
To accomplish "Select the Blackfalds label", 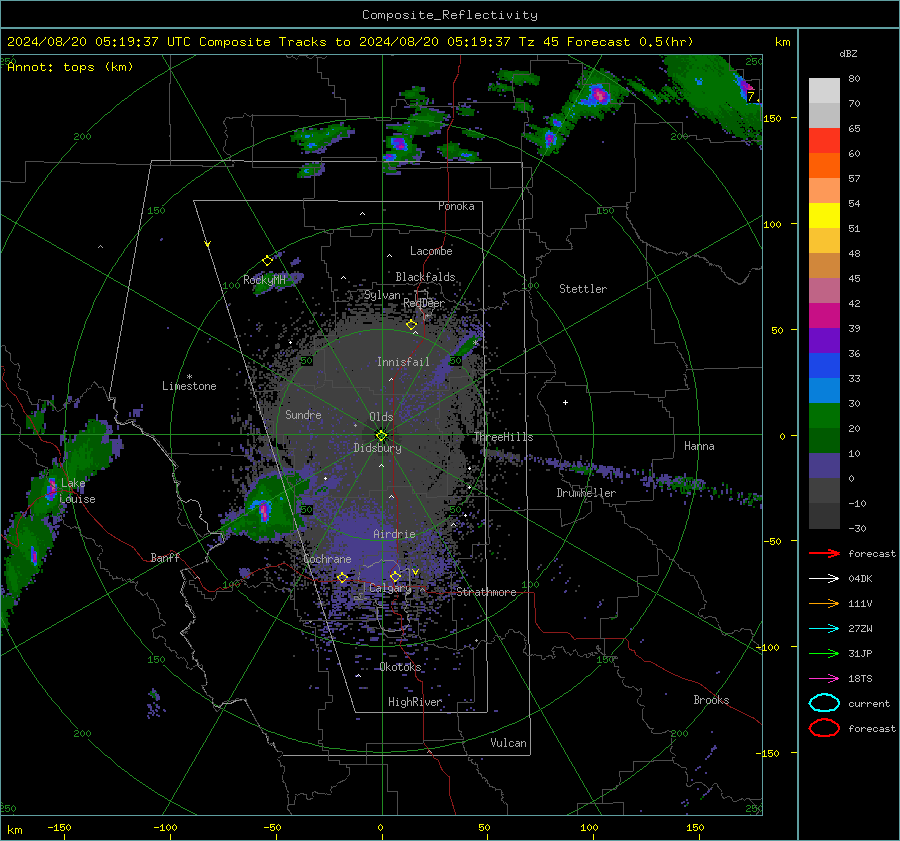I will [425, 277].
